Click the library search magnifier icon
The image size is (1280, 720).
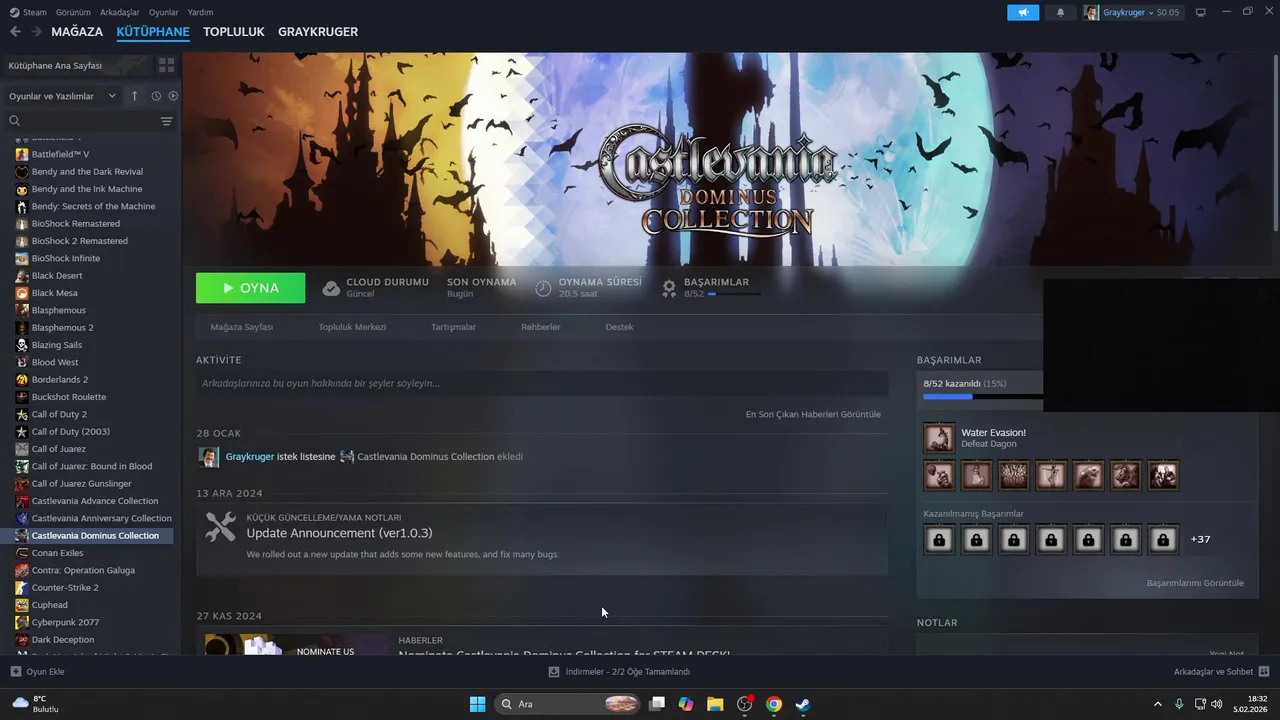[14, 121]
